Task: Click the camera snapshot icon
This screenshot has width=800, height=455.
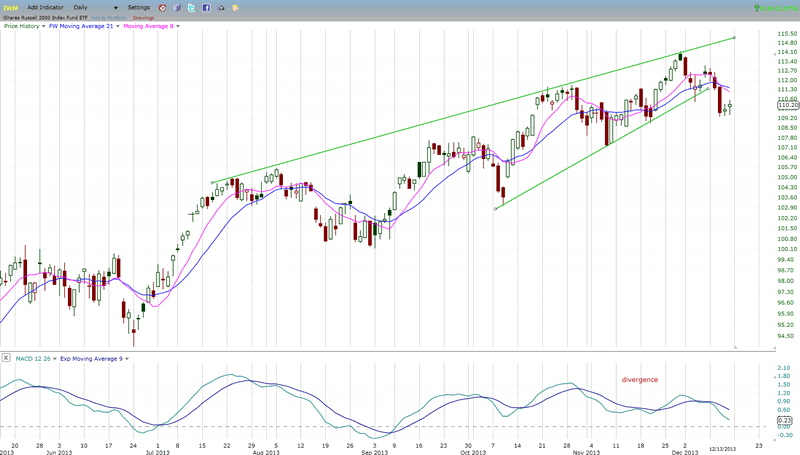Action: point(221,8)
